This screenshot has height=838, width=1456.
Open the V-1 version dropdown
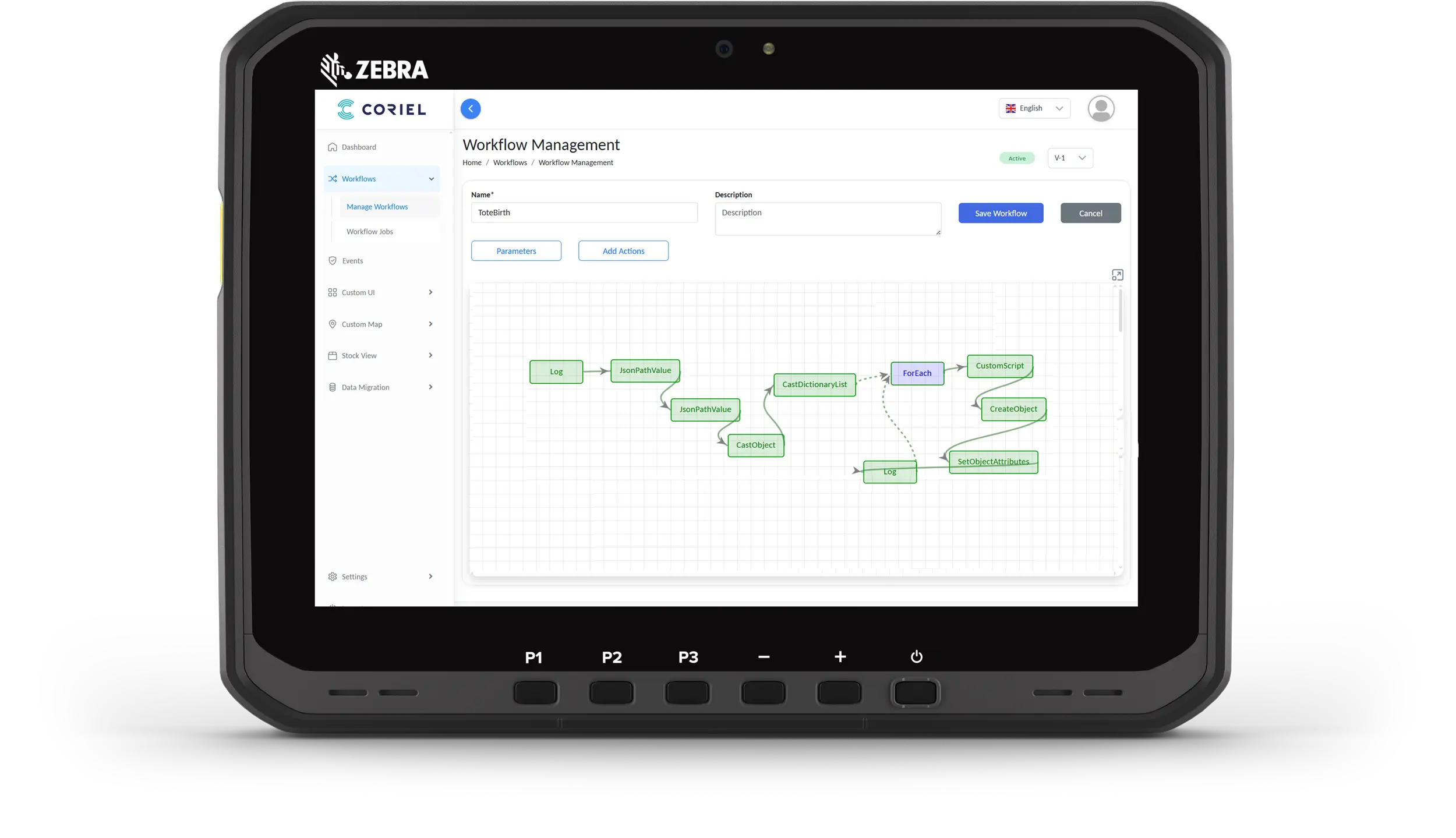pyautogui.click(x=1070, y=158)
